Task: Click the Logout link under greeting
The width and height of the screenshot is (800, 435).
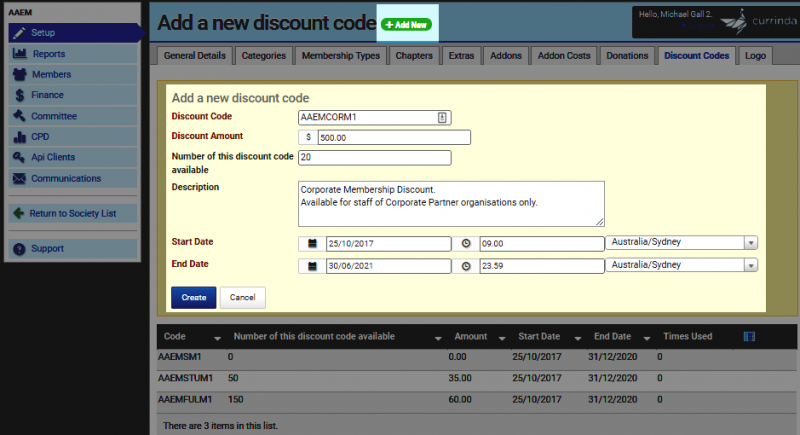Action: 698,25
